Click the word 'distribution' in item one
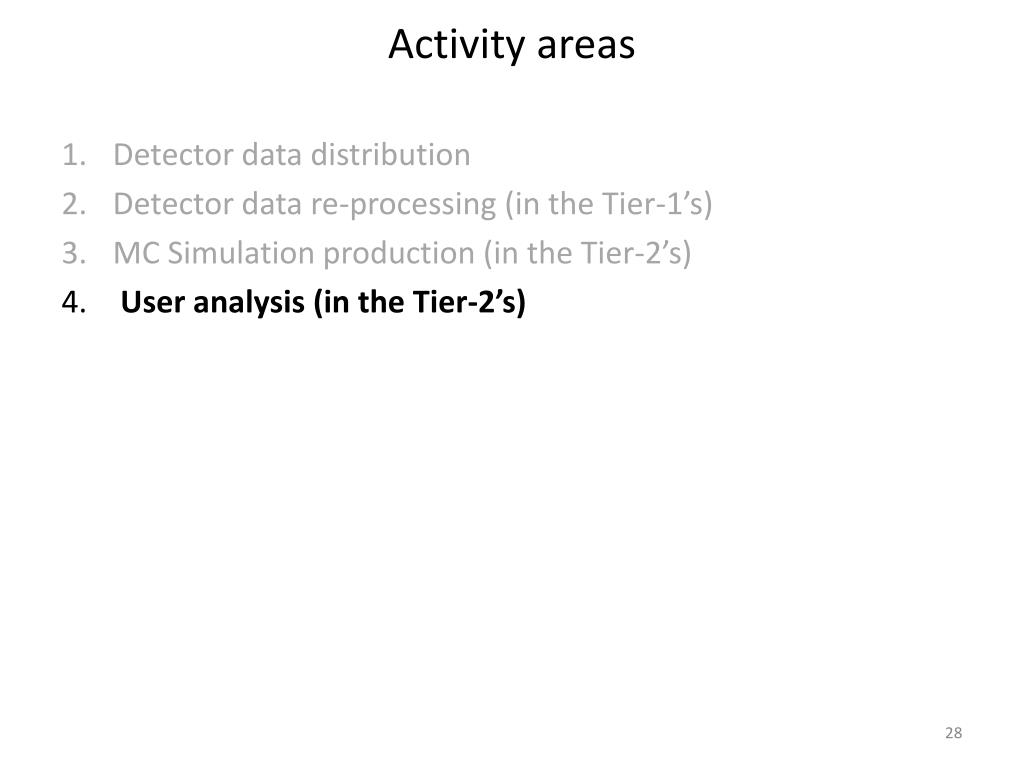Viewport: 1024px width, 768px height. 391,155
